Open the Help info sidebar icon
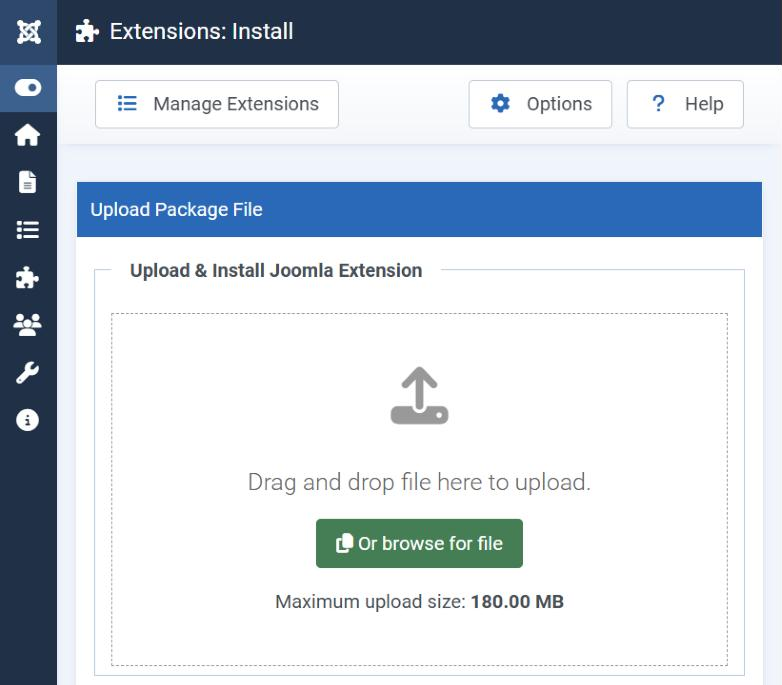This screenshot has height=685, width=782. pyautogui.click(x=27, y=420)
